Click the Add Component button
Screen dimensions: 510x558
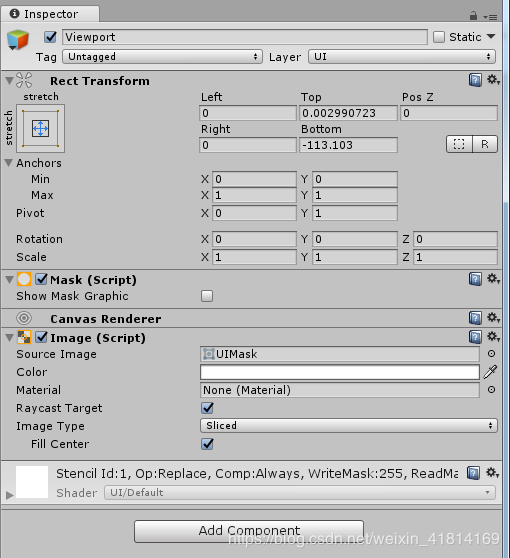pos(249,531)
